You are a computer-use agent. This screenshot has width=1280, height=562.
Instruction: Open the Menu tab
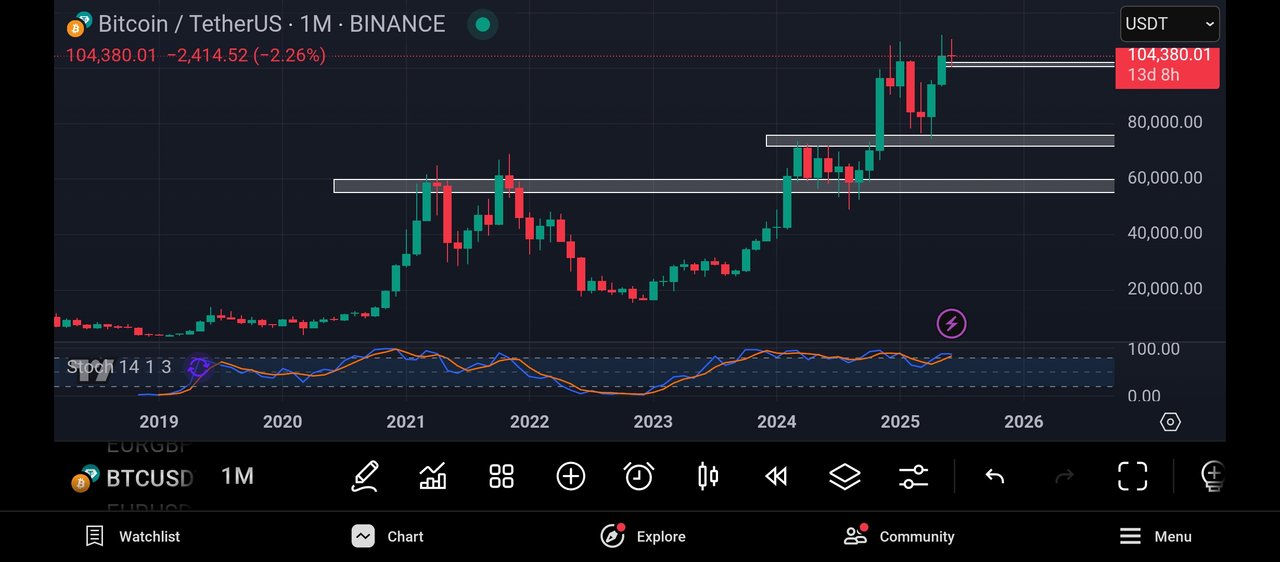coord(1155,536)
